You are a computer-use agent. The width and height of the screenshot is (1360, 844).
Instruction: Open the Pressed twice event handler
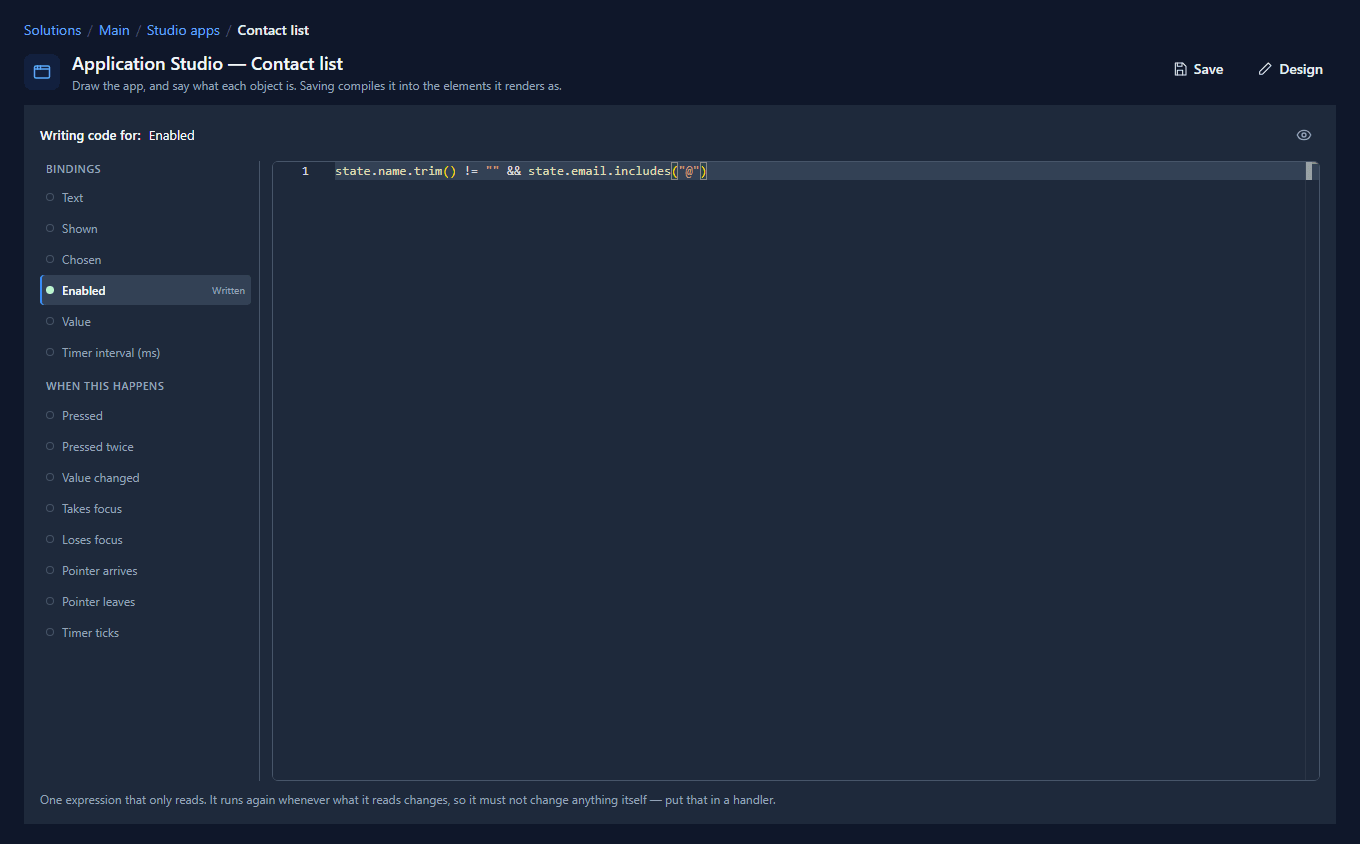click(x=145, y=447)
